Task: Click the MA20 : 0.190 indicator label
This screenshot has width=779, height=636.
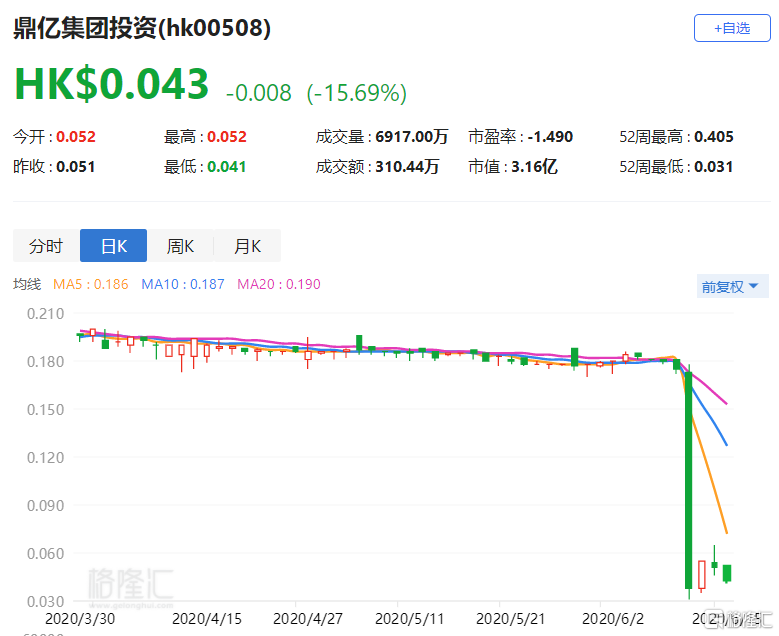Action: pos(279,284)
